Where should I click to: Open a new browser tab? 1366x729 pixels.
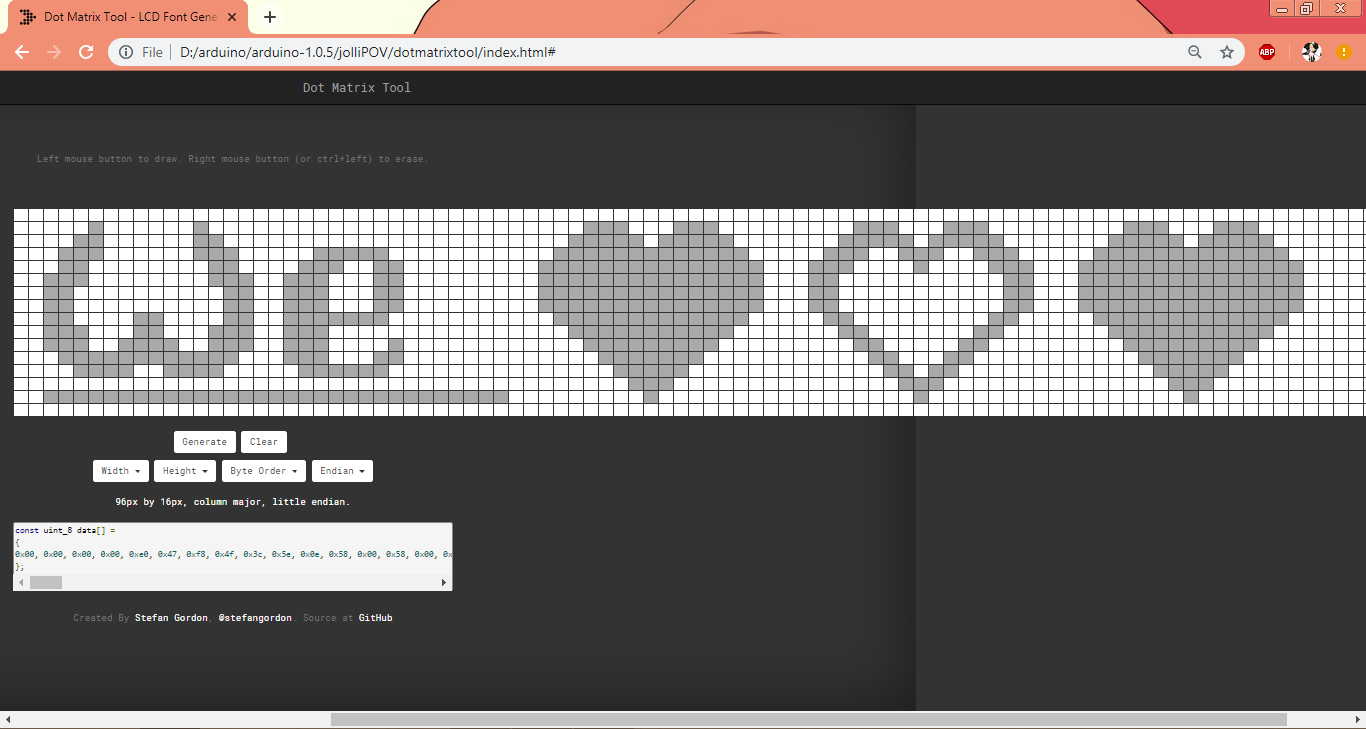(x=269, y=16)
